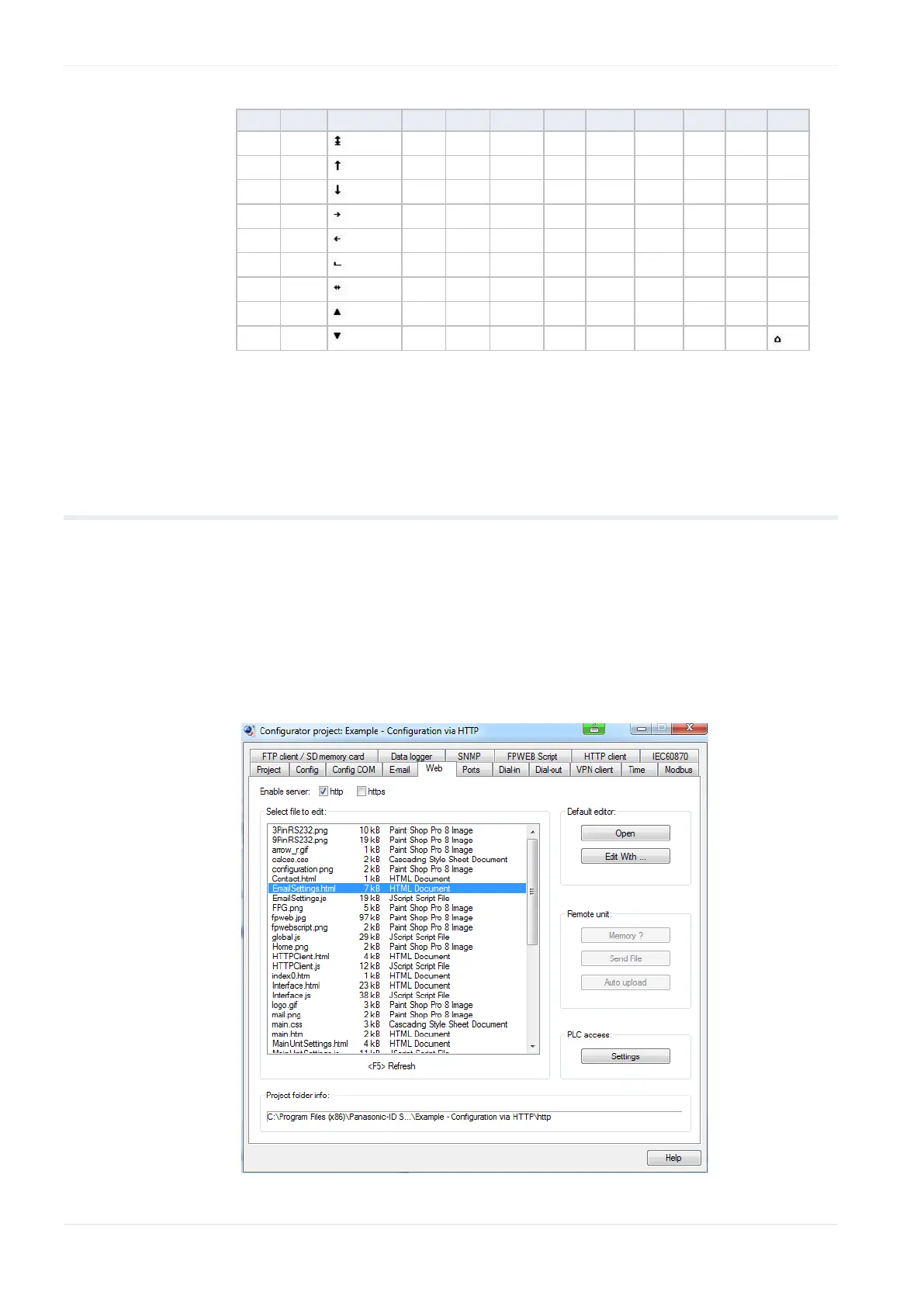The width and height of the screenshot is (924, 1306).
Task: Select the Project tab
Action: (269, 770)
